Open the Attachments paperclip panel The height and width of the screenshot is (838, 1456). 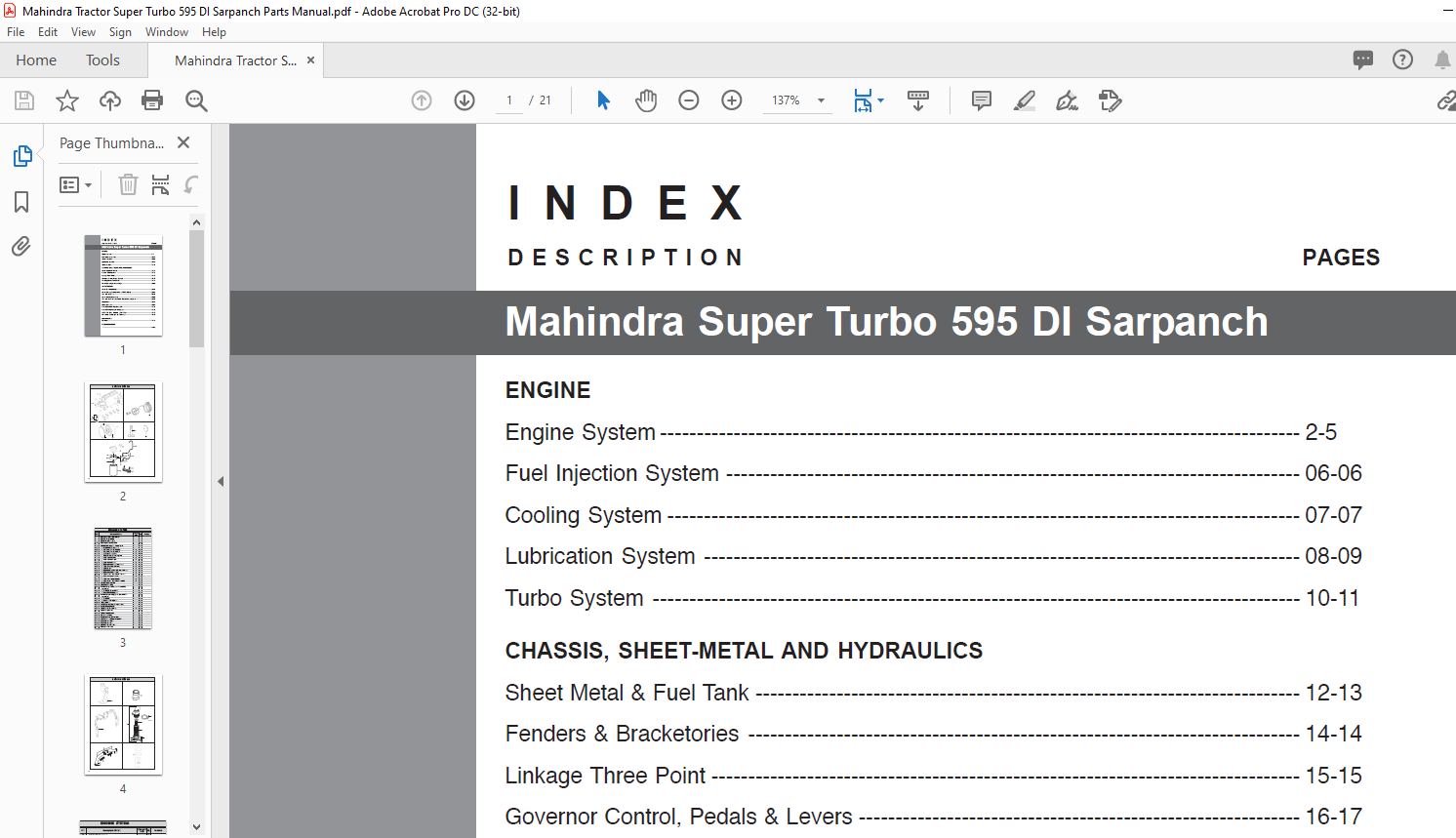pyautogui.click(x=21, y=246)
